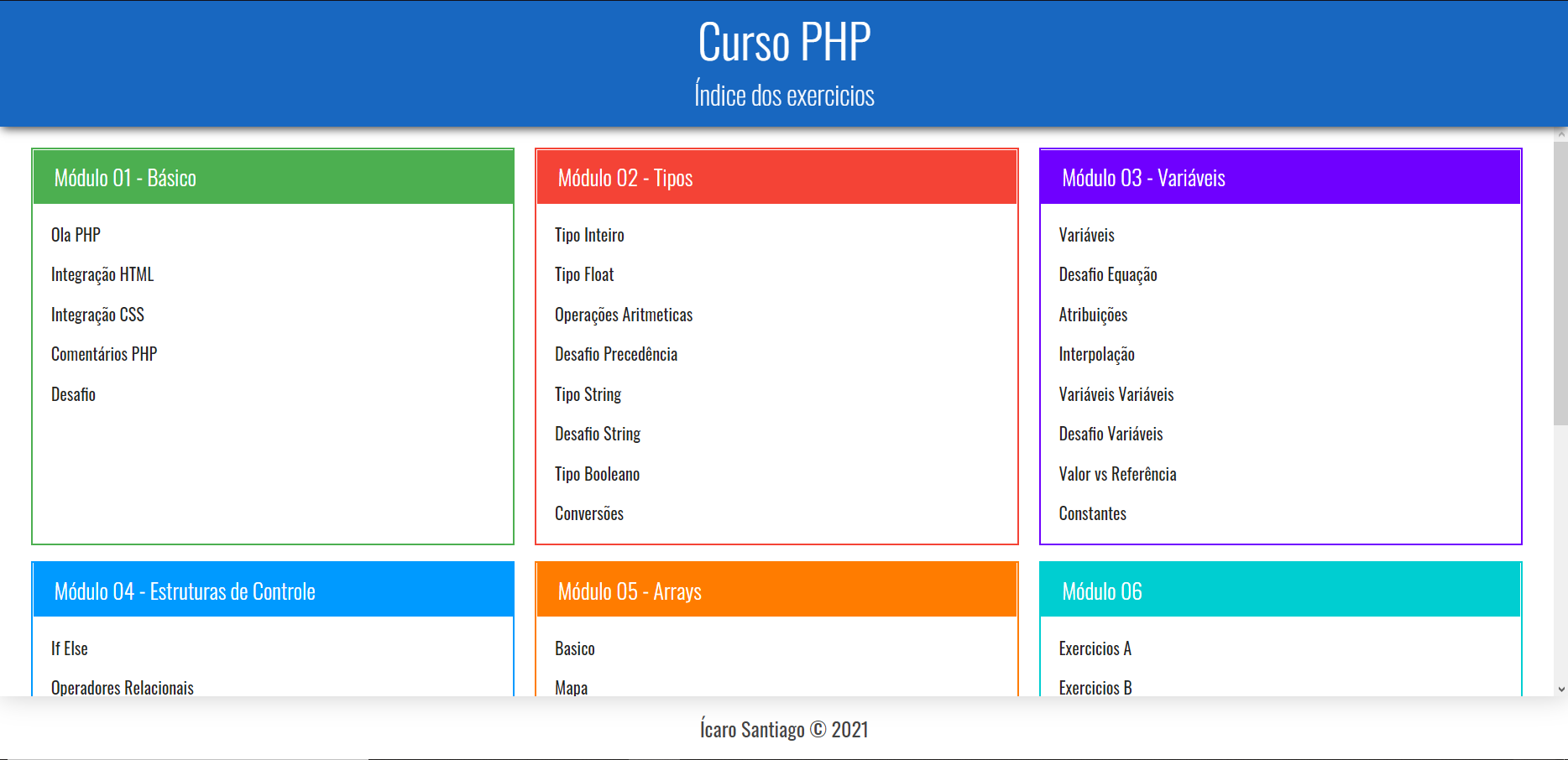The width and height of the screenshot is (1568, 760).
Task: Click the scrollbar down arrow
Action: tap(1560, 690)
